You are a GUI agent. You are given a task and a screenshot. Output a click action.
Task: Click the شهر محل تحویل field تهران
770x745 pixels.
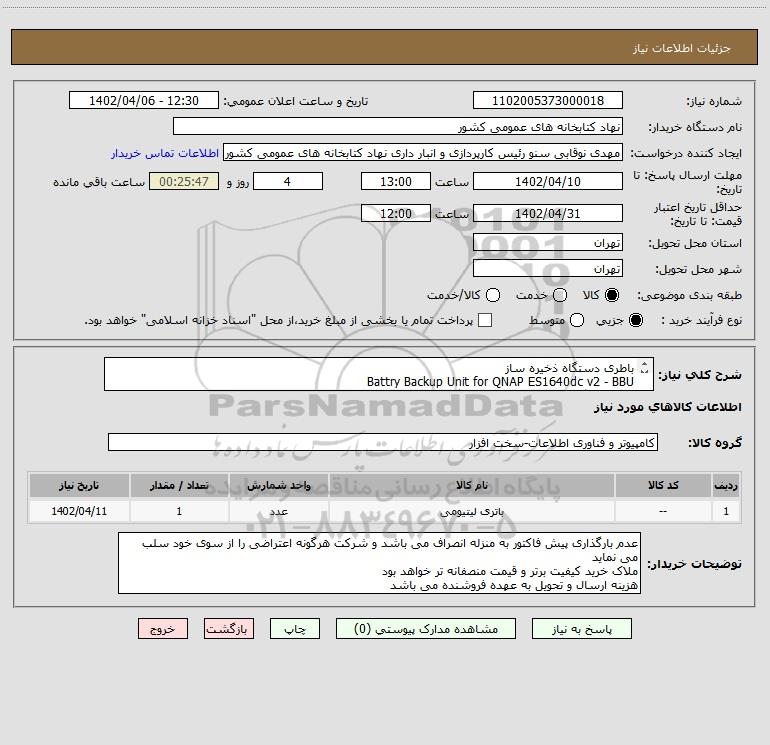[548, 269]
